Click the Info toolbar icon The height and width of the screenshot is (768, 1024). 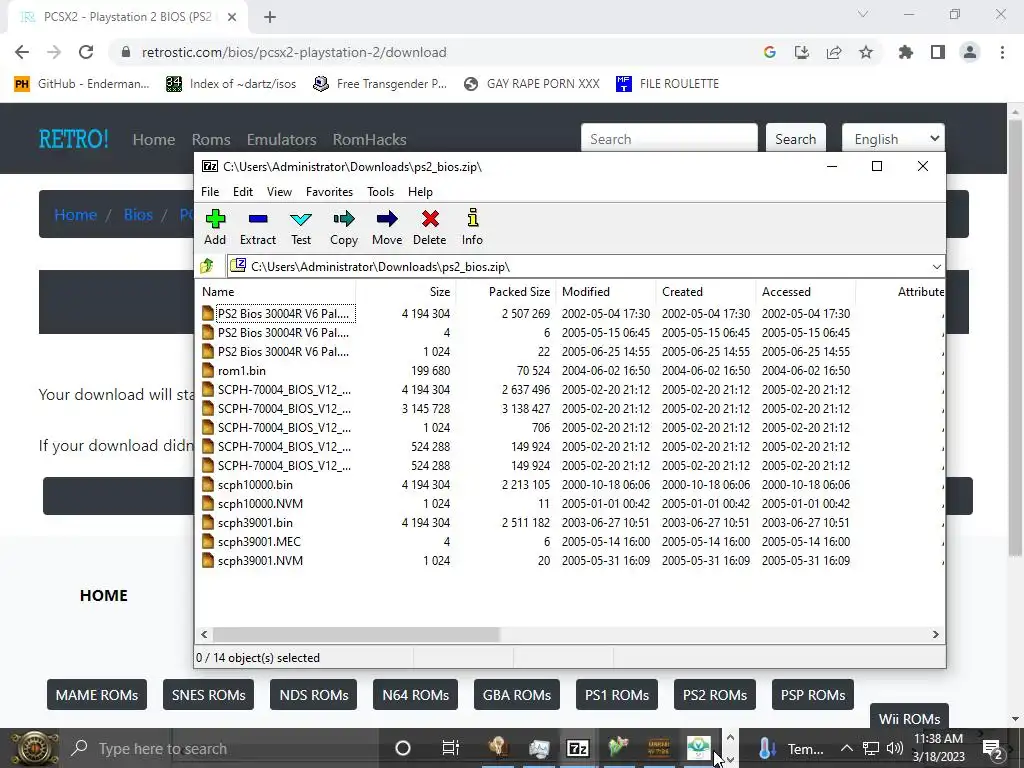(472, 217)
